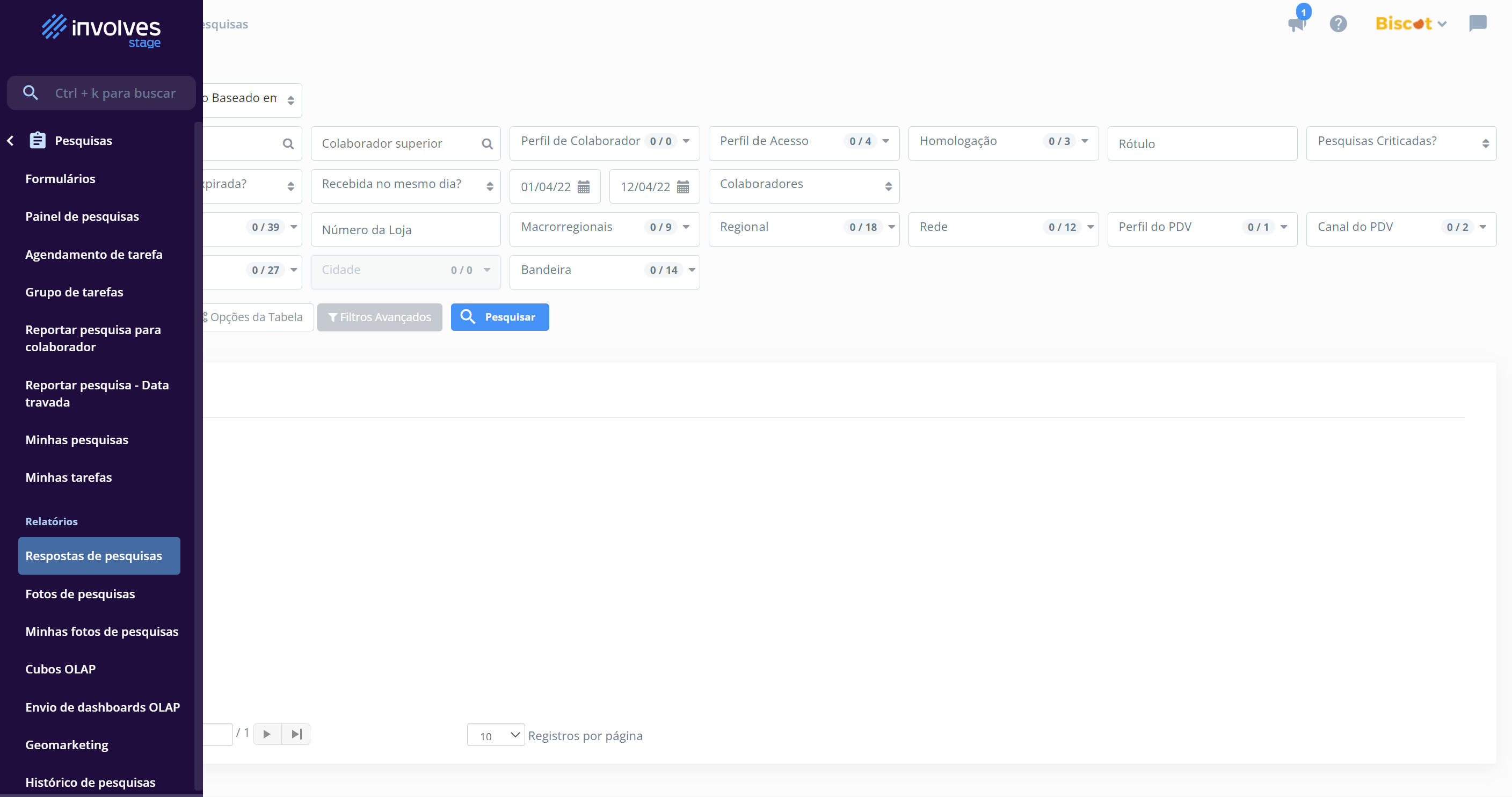Open the help question mark icon
1512x797 pixels.
coord(1337,24)
